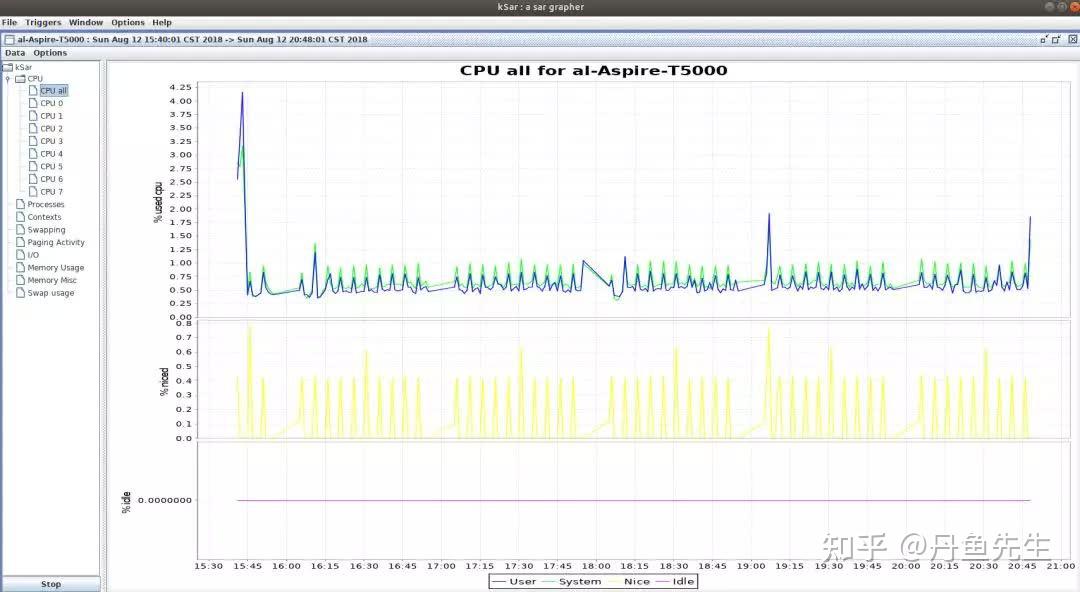Maximize the al-Aspire-T5000 internal window
Image resolution: width=1080 pixels, height=592 pixels.
(x=1056, y=39)
